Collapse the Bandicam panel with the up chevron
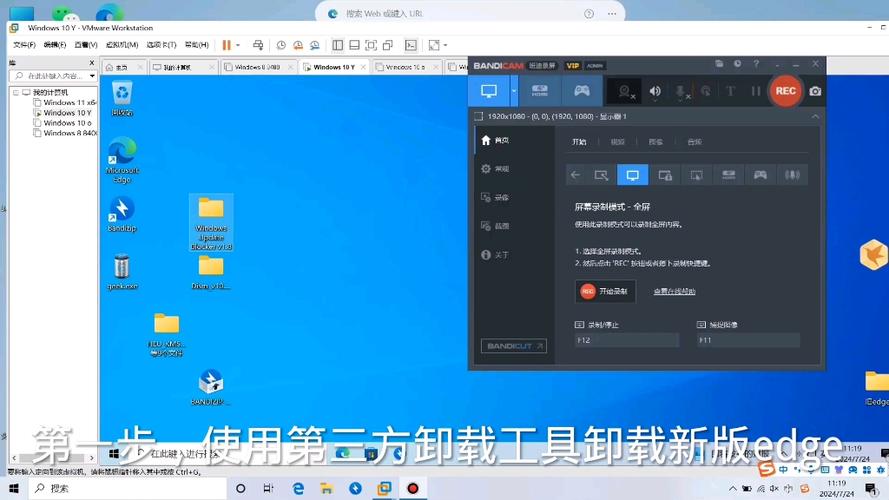Screen dimensions: 889x500 click(815, 116)
